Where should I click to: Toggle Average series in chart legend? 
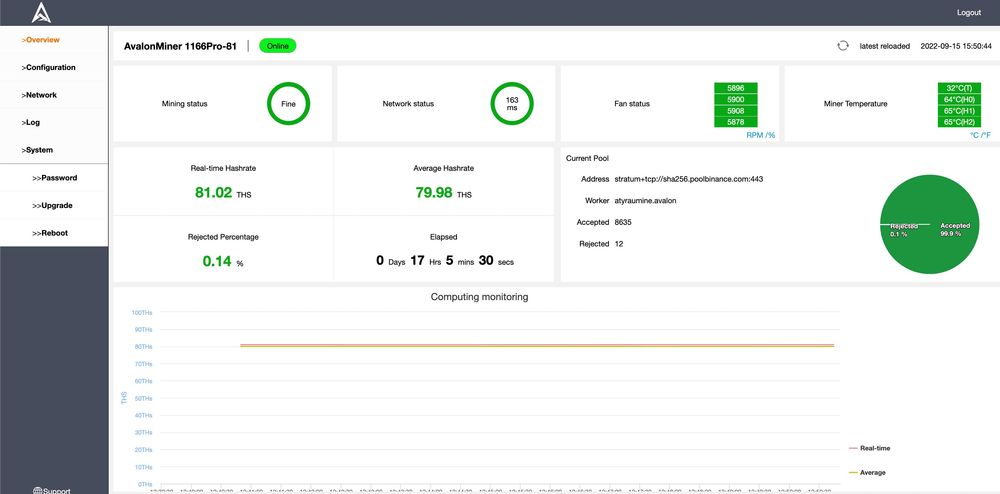[x=872, y=472]
